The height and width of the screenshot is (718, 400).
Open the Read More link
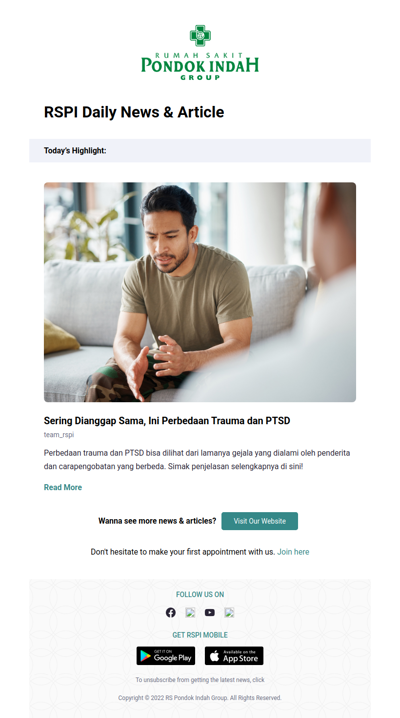coord(63,487)
